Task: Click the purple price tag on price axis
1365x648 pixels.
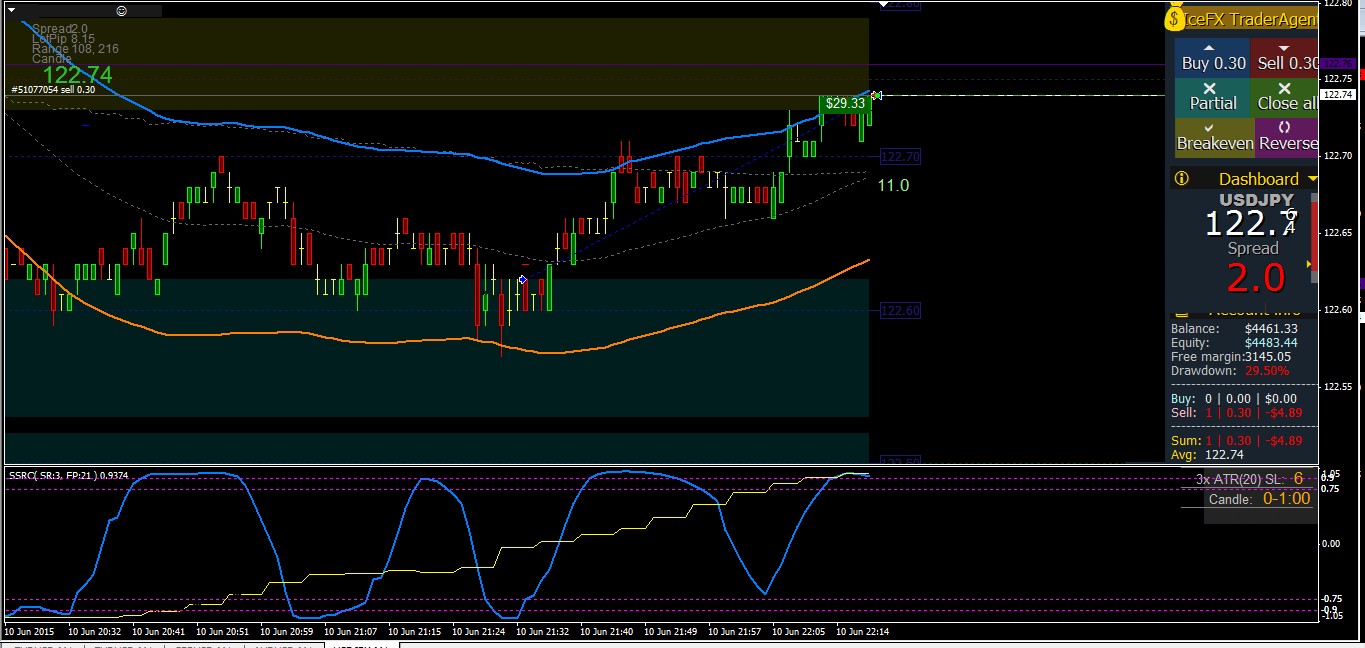Action: [1338, 63]
